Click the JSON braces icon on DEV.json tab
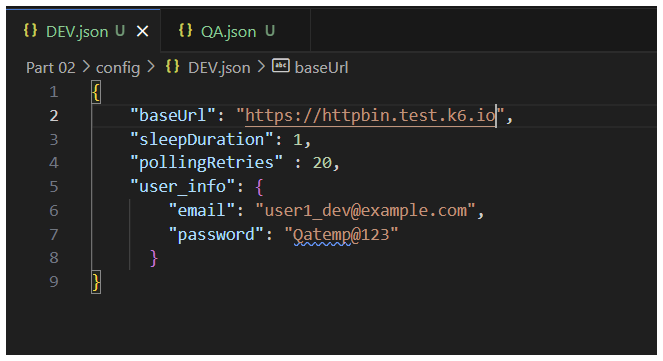 (x=30, y=30)
